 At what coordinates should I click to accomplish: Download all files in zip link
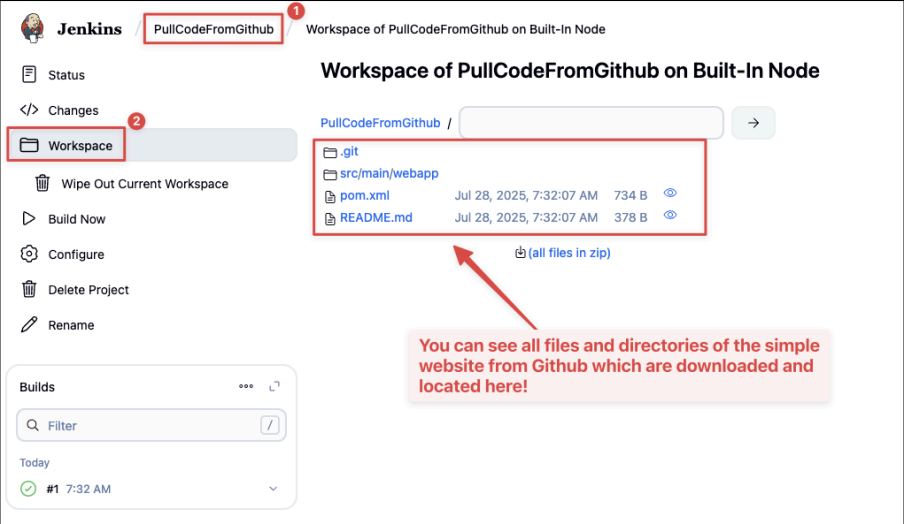click(569, 252)
